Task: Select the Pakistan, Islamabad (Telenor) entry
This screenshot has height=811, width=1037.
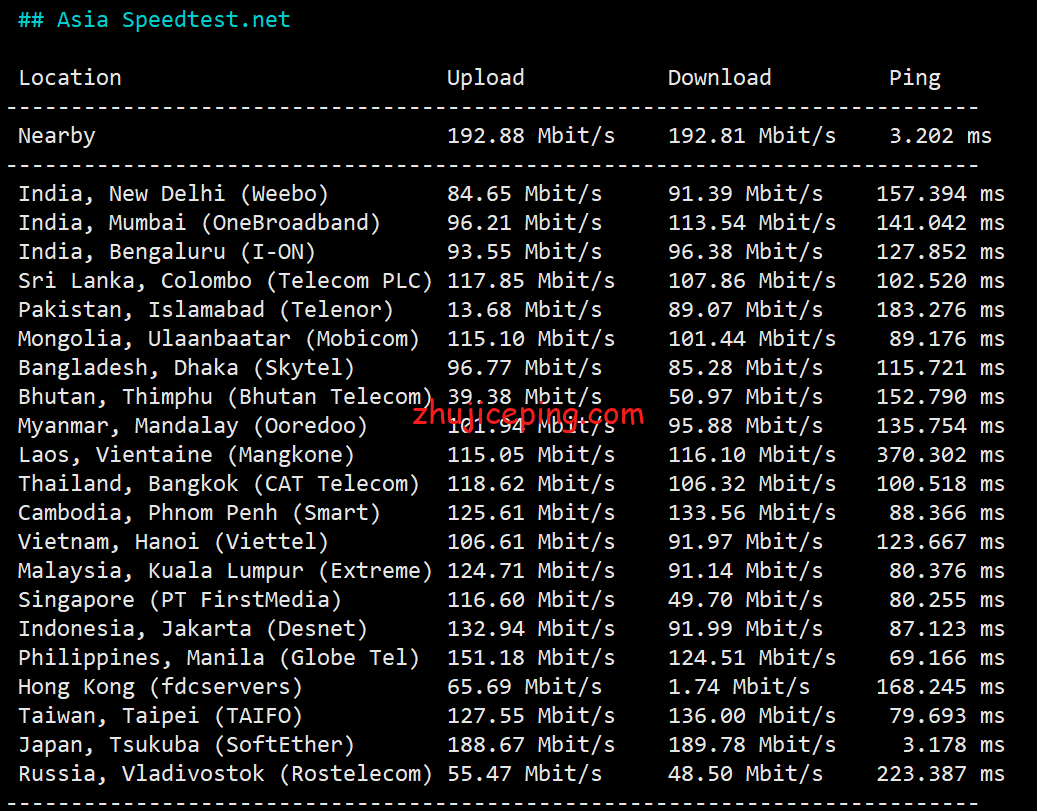Action: (x=206, y=310)
